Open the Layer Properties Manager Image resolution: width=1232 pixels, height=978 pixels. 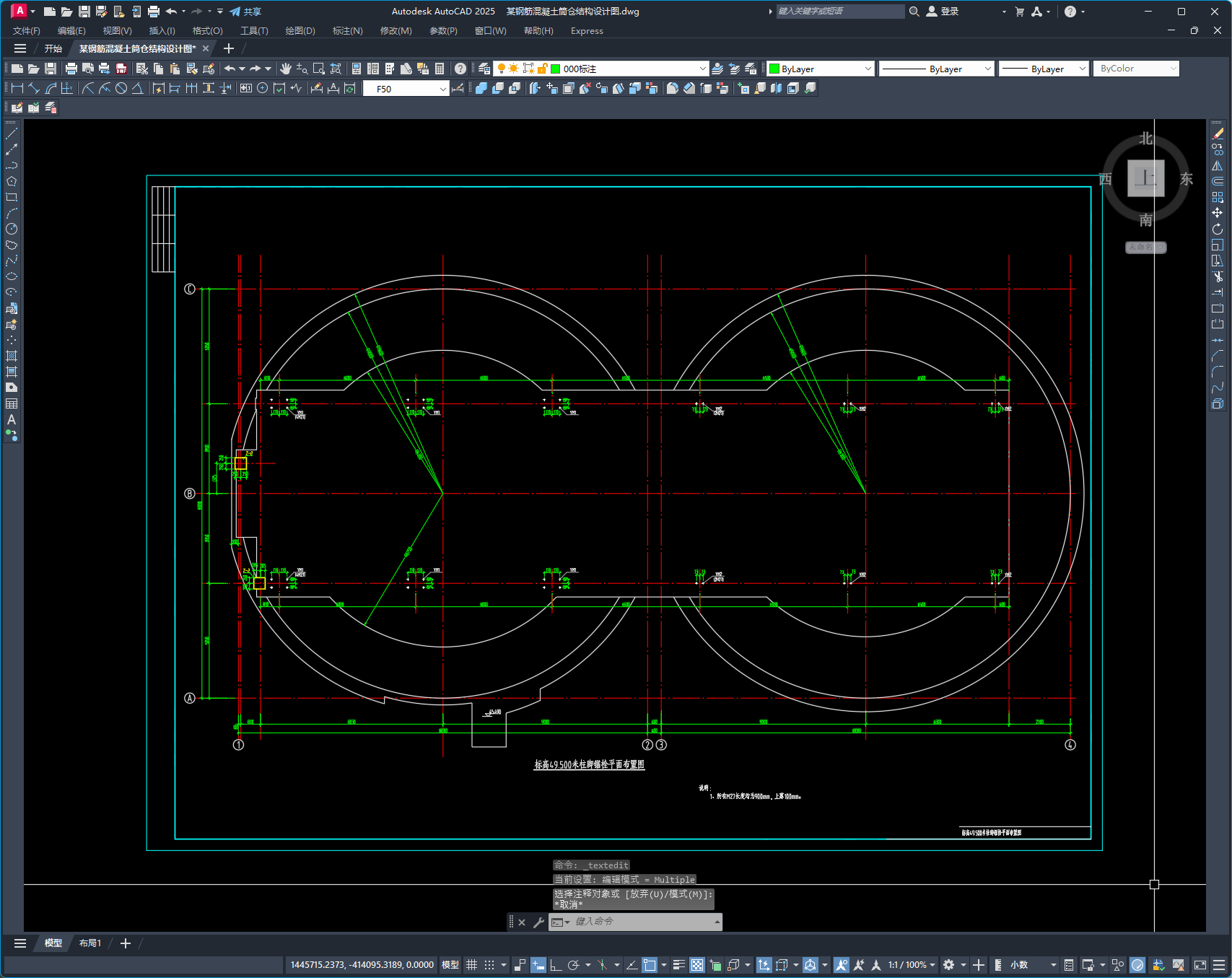point(484,69)
